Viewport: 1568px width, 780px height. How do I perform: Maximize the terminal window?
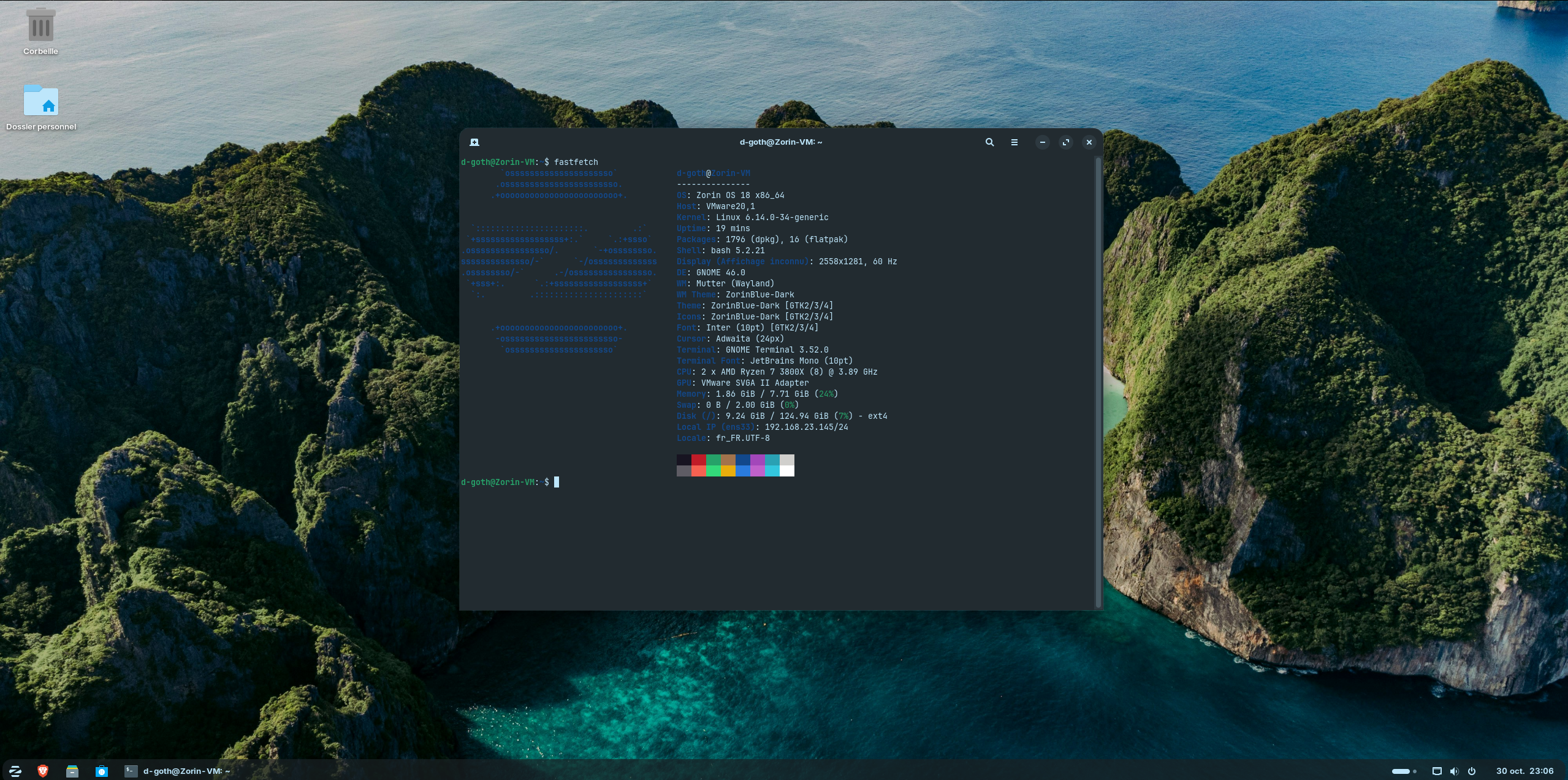[1066, 142]
